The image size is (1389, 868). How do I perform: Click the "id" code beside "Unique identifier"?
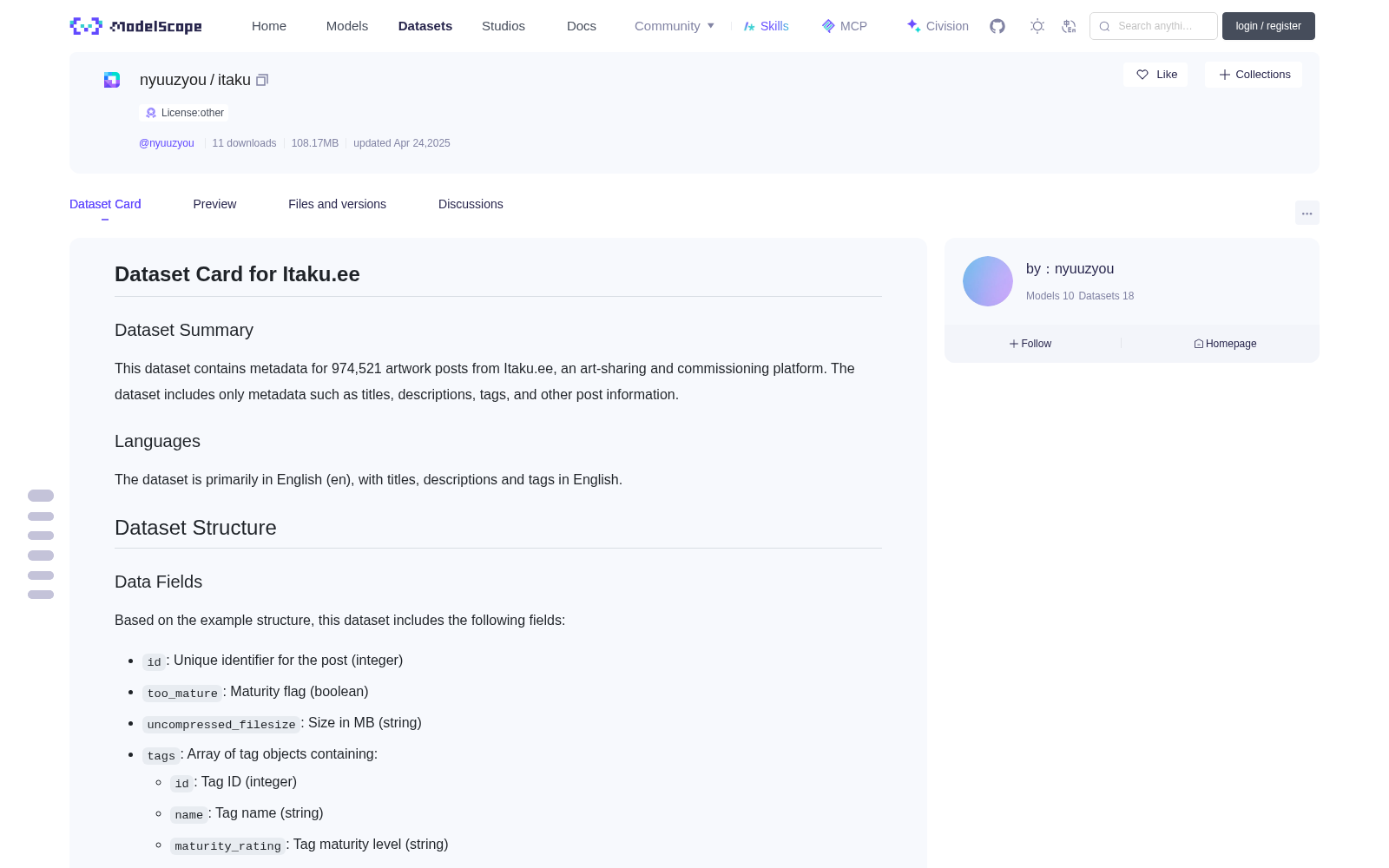[x=154, y=661]
